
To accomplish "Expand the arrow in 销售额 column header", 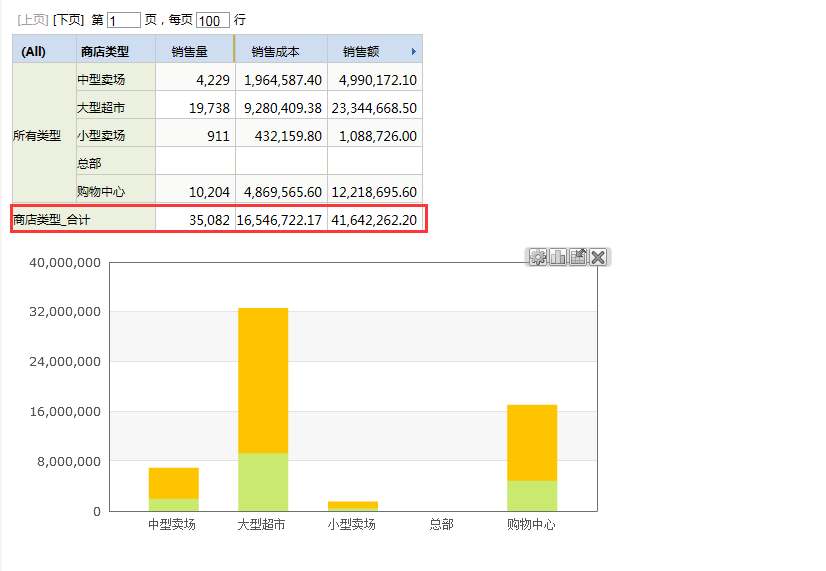I will [x=414, y=52].
